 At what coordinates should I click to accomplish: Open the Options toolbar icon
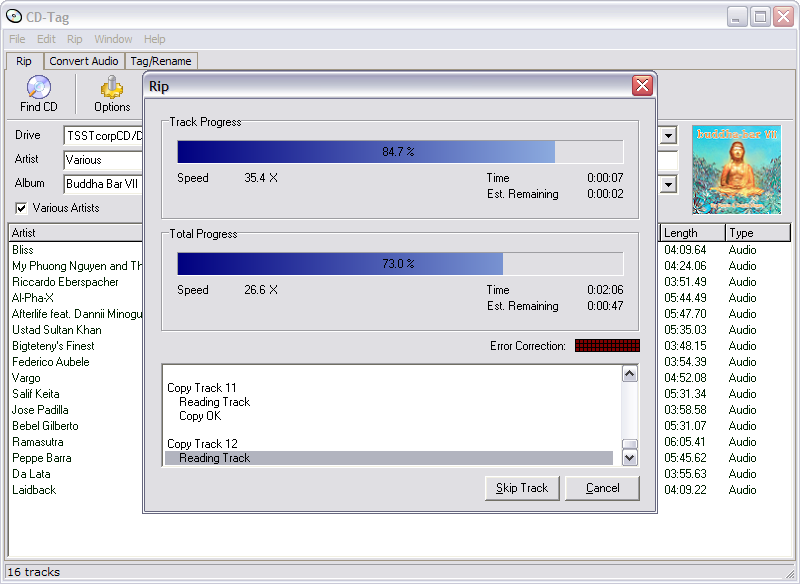point(112,88)
